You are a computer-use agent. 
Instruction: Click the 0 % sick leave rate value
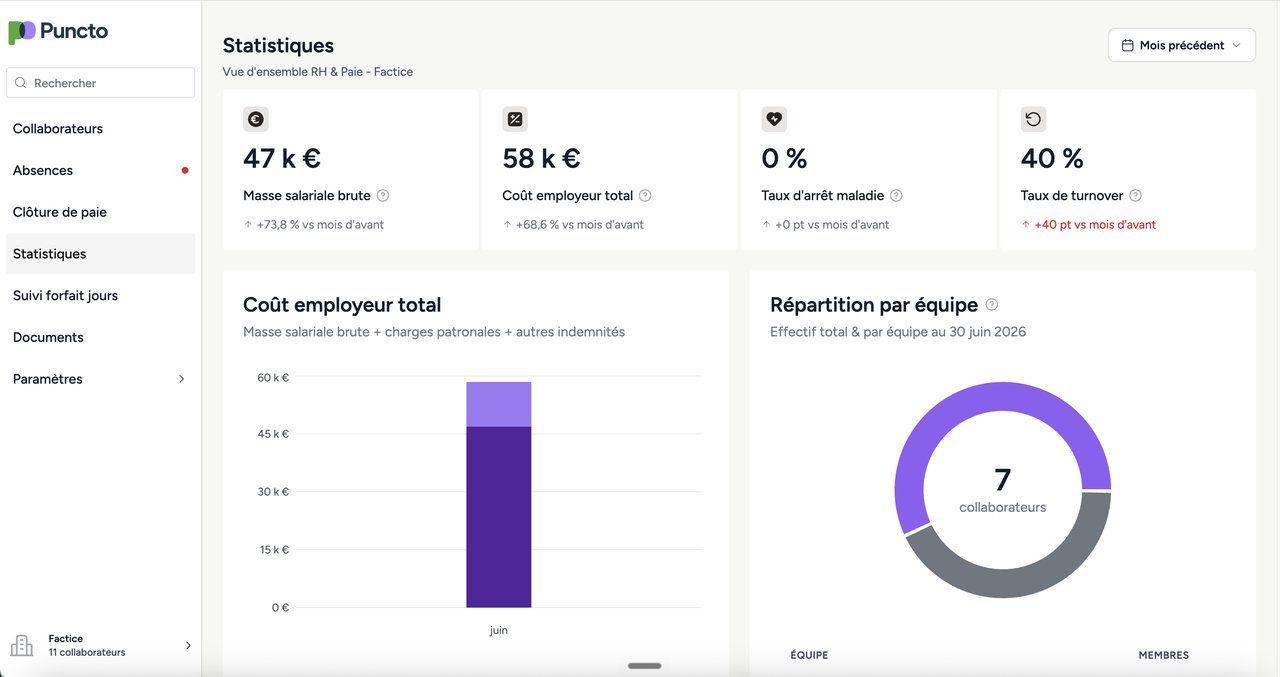coord(784,158)
